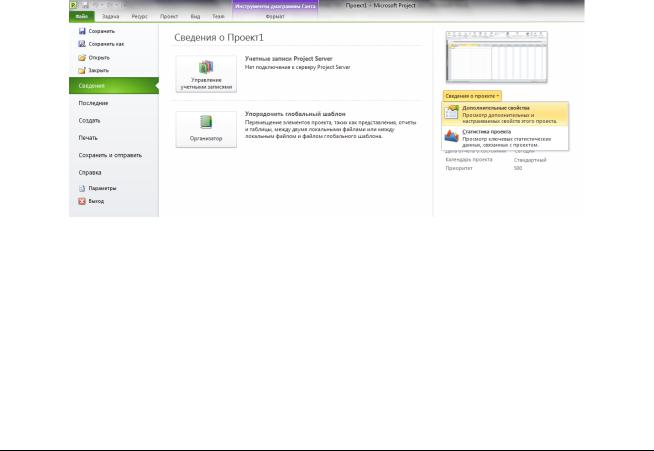Choose Дополнительные свойства from the dropdown

coord(505,114)
